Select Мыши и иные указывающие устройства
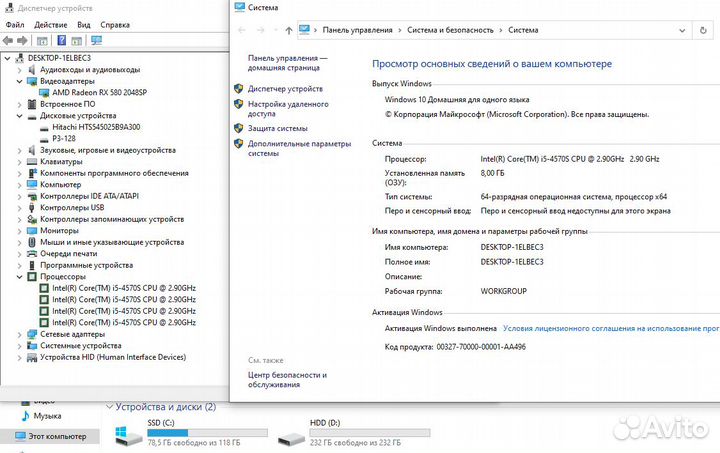Viewport: 720px width, 453px height. click(112, 242)
